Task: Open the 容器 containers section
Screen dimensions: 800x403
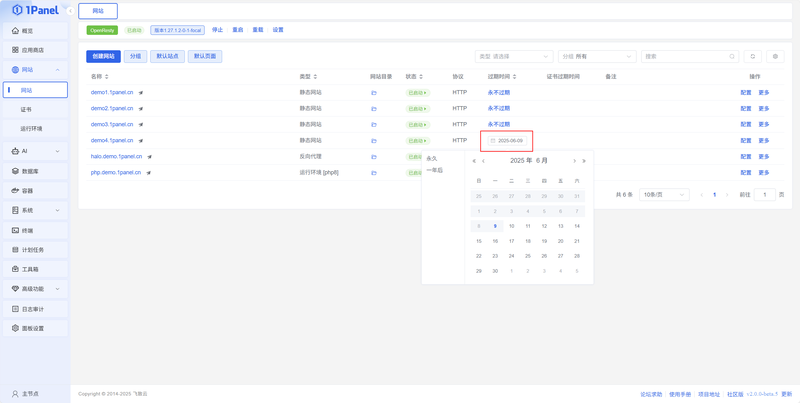Action: pyautogui.click(x=35, y=191)
